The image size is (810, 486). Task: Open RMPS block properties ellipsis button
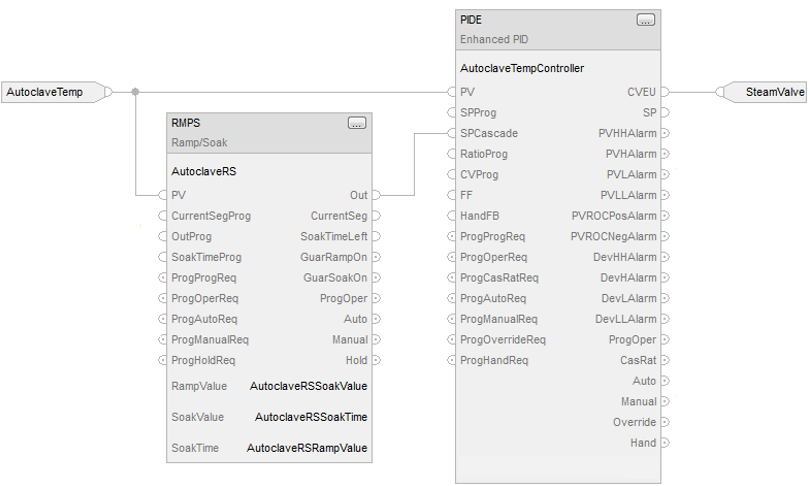point(356,123)
